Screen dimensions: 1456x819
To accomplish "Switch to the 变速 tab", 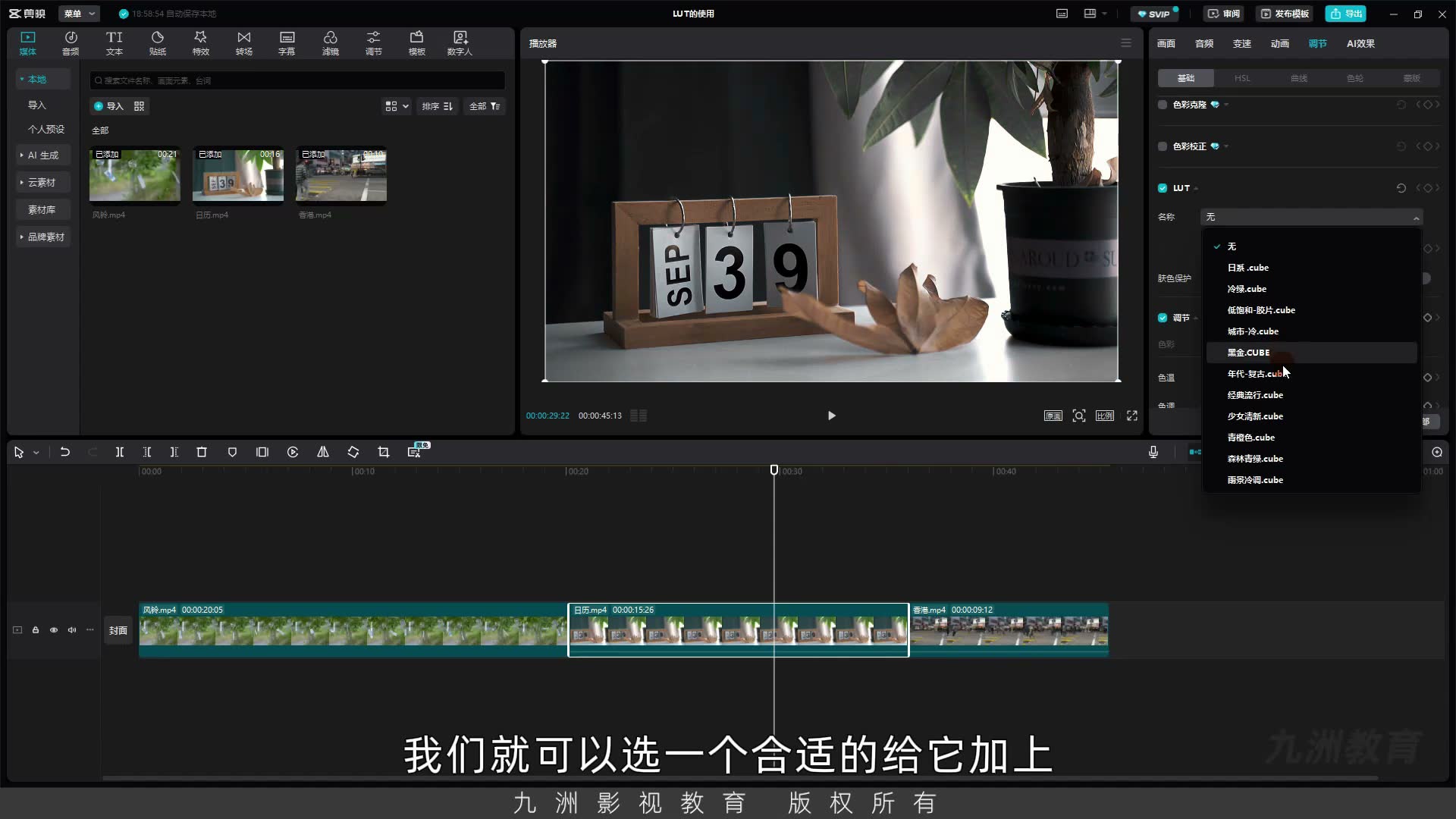I will [x=1242, y=43].
